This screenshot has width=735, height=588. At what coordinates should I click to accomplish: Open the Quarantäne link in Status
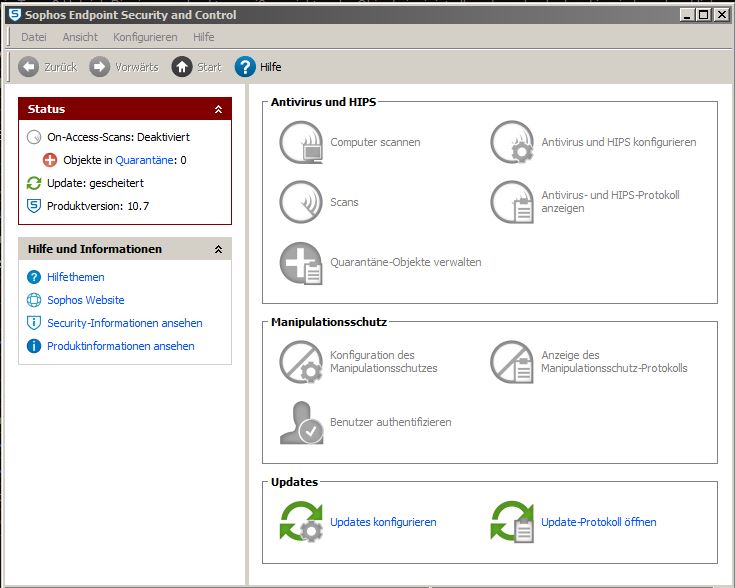tap(144, 160)
